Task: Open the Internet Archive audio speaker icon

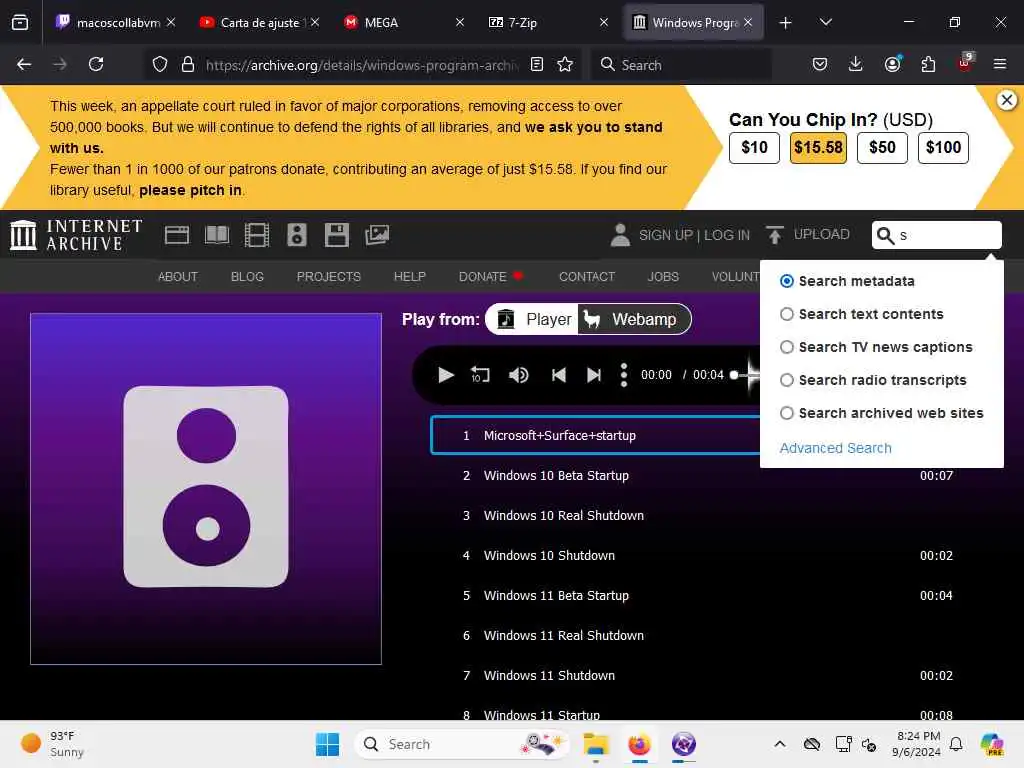Action: click(x=296, y=235)
